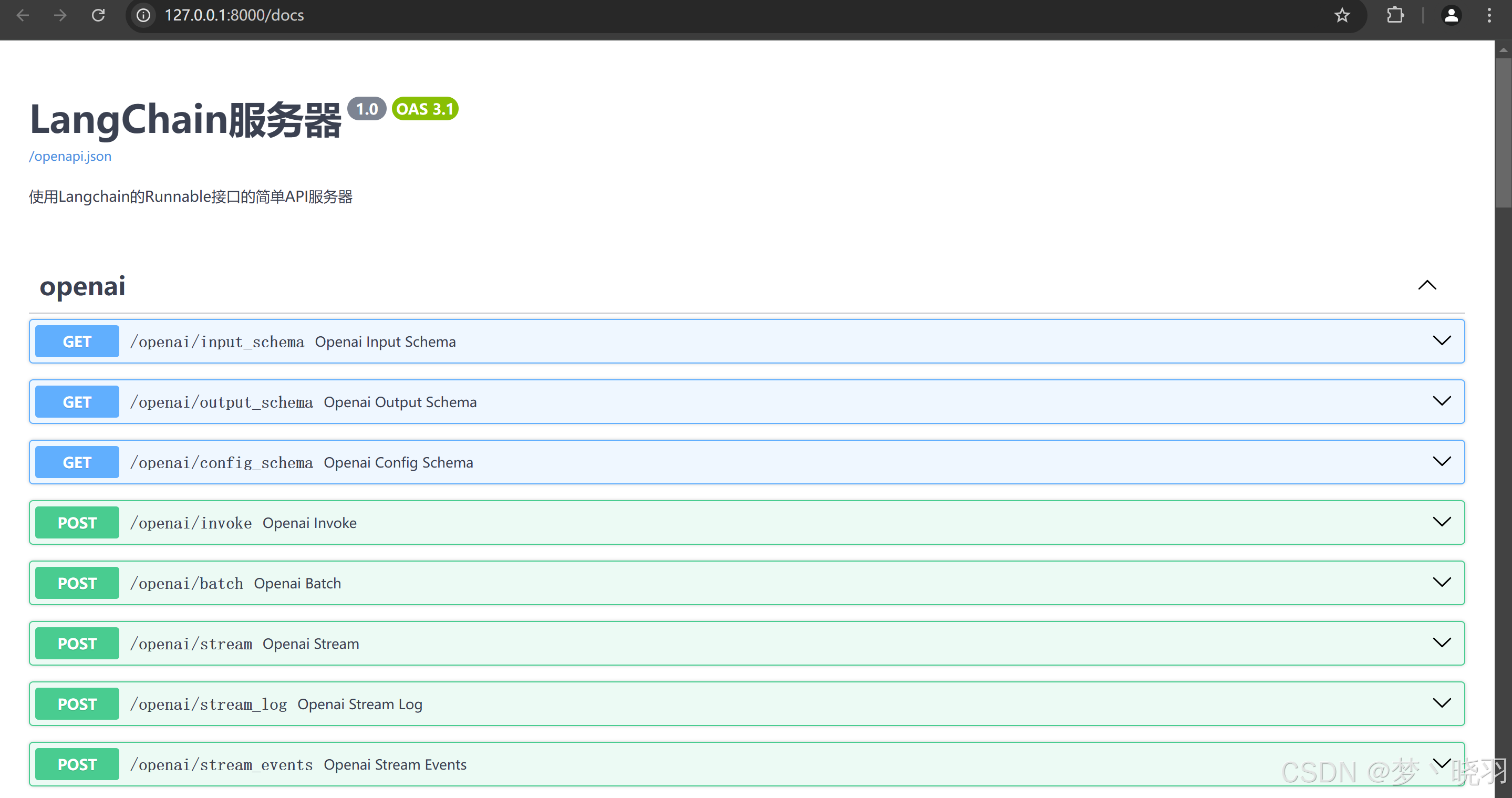Screen dimensions: 1512x798
Task: Click the vertical scrollbar thumb
Action: [x=1503, y=132]
